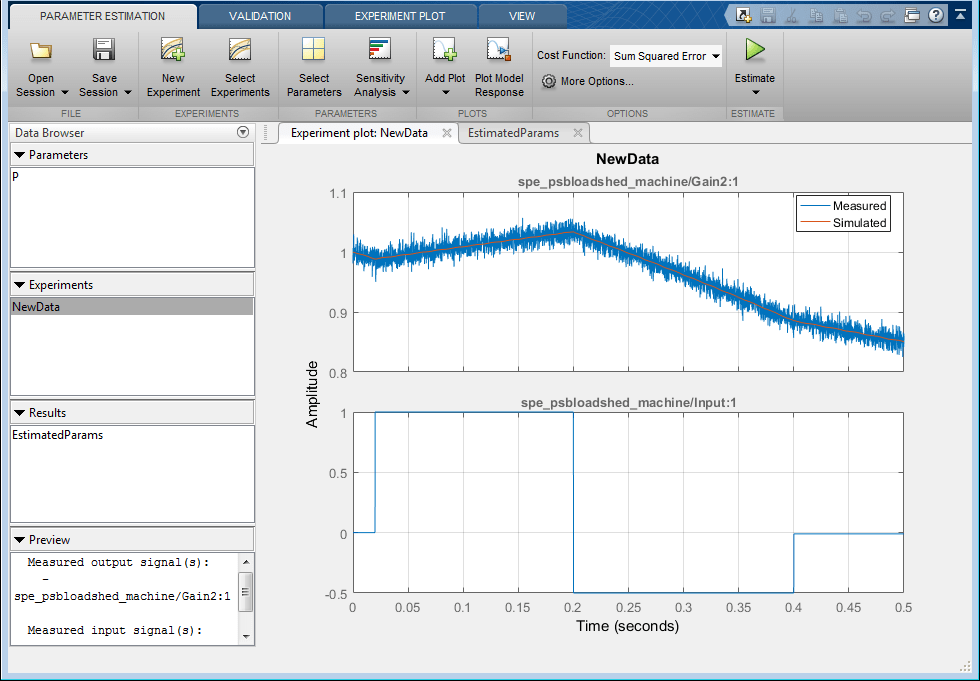Image resolution: width=980 pixels, height=681 pixels.
Task: Switch to the EstimatedParams document tab
Action: click(x=512, y=133)
